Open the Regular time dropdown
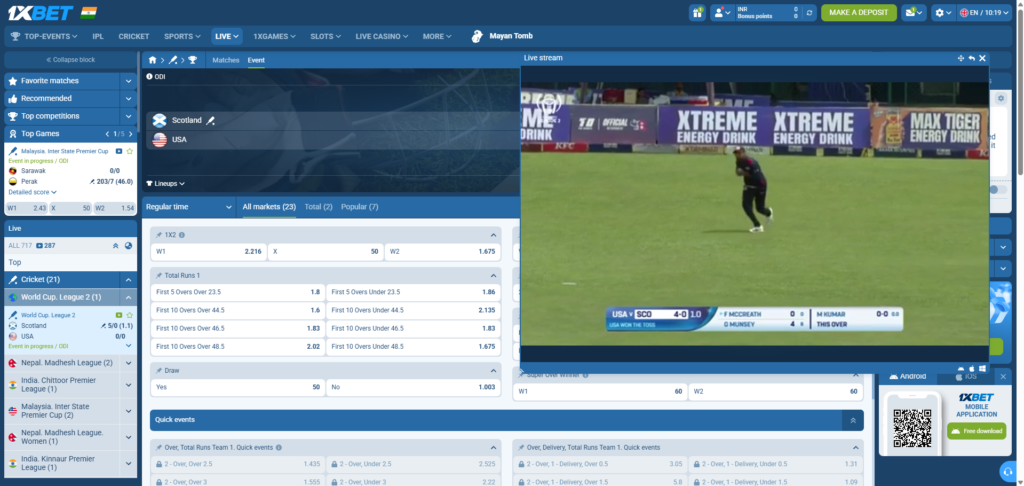Viewport: 1024px width, 486px height. pyautogui.click(x=189, y=206)
